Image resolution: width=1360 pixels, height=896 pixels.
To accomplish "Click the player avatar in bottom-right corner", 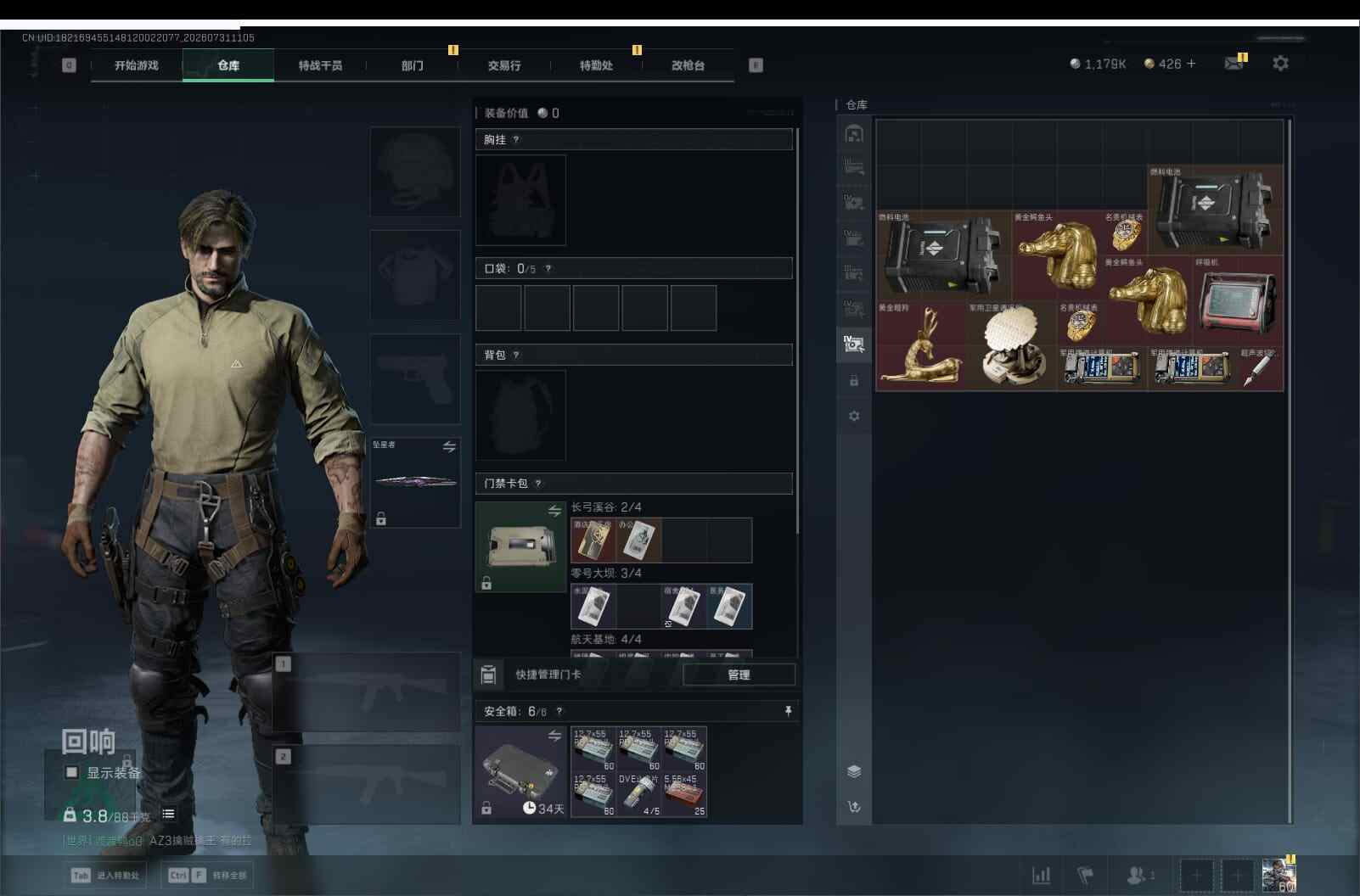I will pos(1279,875).
